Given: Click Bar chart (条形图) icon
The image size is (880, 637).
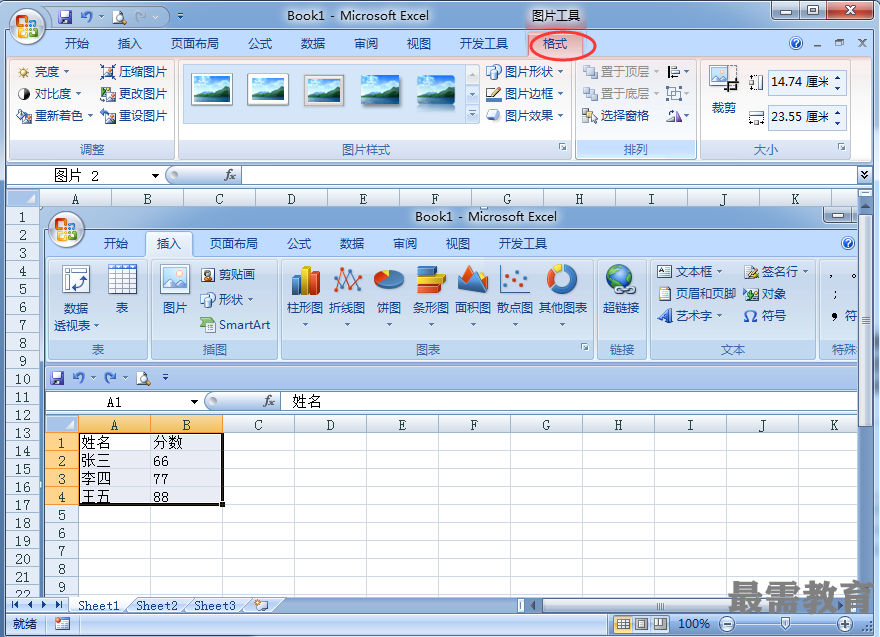Looking at the screenshot, I should (x=431, y=296).
